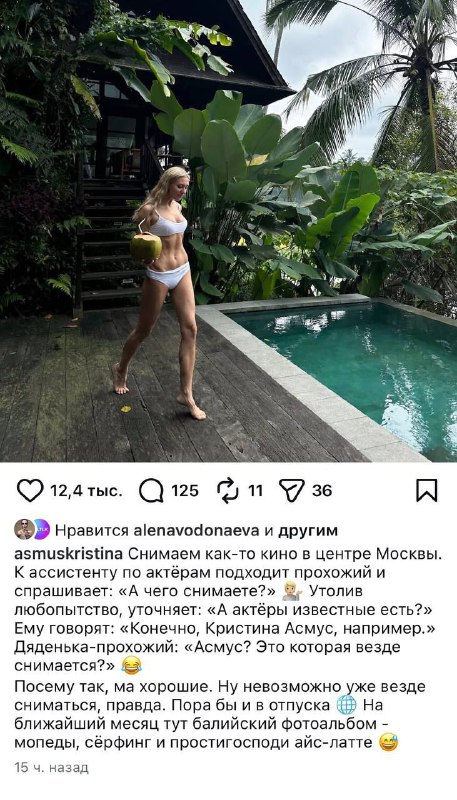This screenshot has width=457, height=800.
Task: Open the 12,4 тыс. likes count
Action: tap(86, 491)
